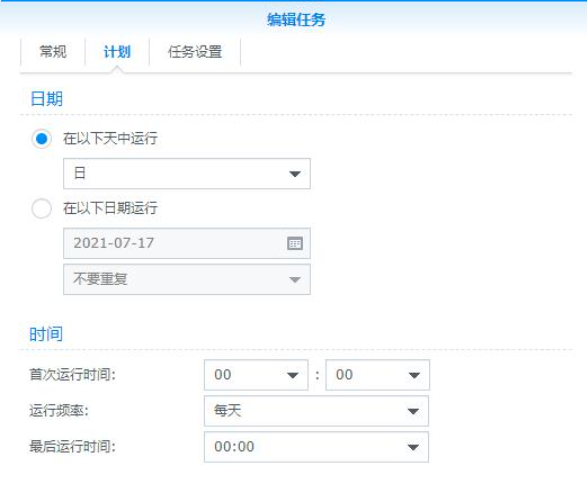Select the 在以下天中运行 radio button
The height and width of the screenshot is (486, 587).
click(x=42, y=139)
